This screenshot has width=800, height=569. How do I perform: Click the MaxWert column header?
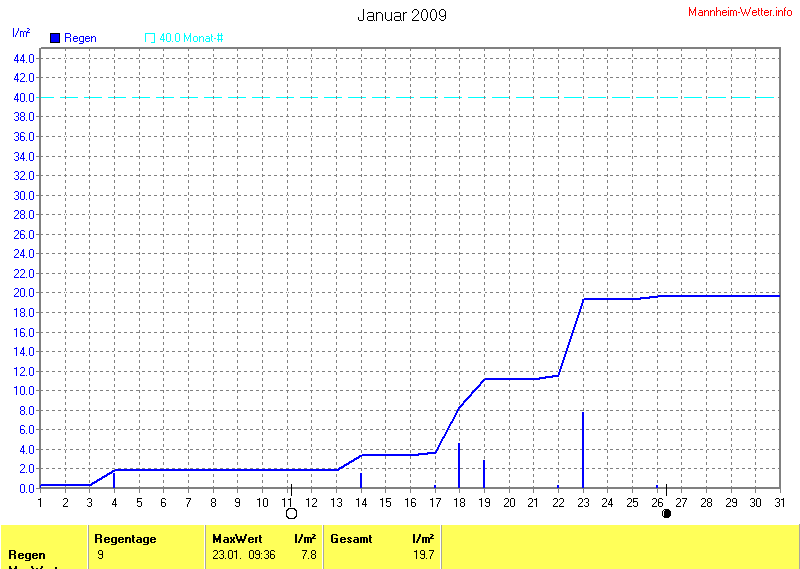coord(236,539)
